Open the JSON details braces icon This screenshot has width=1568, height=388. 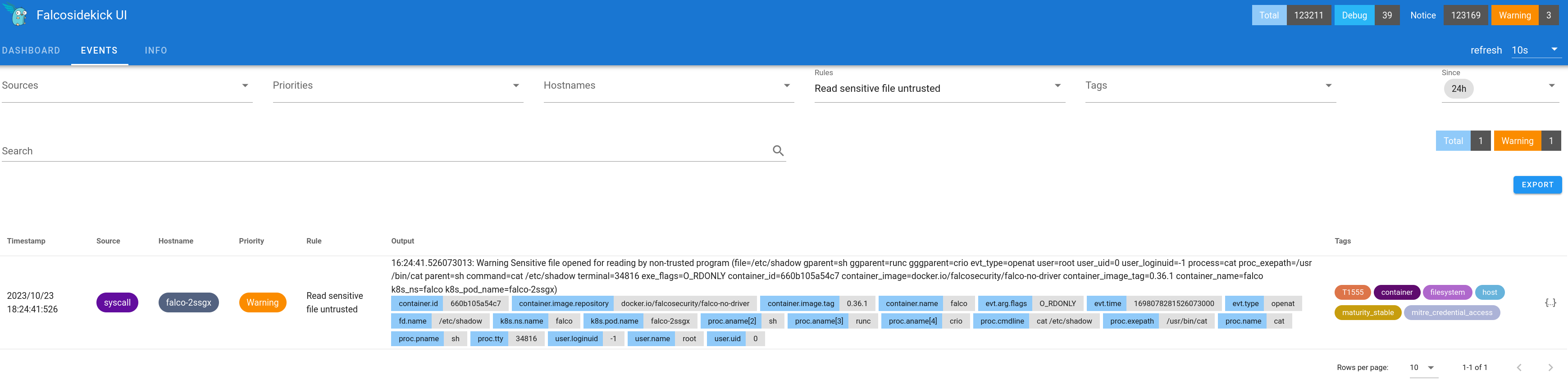[x=1550, y=302]
